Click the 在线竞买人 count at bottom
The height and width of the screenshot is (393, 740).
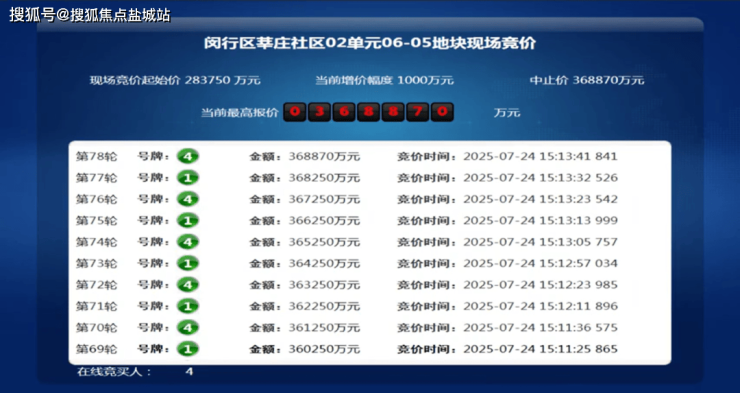pos(189,372)
